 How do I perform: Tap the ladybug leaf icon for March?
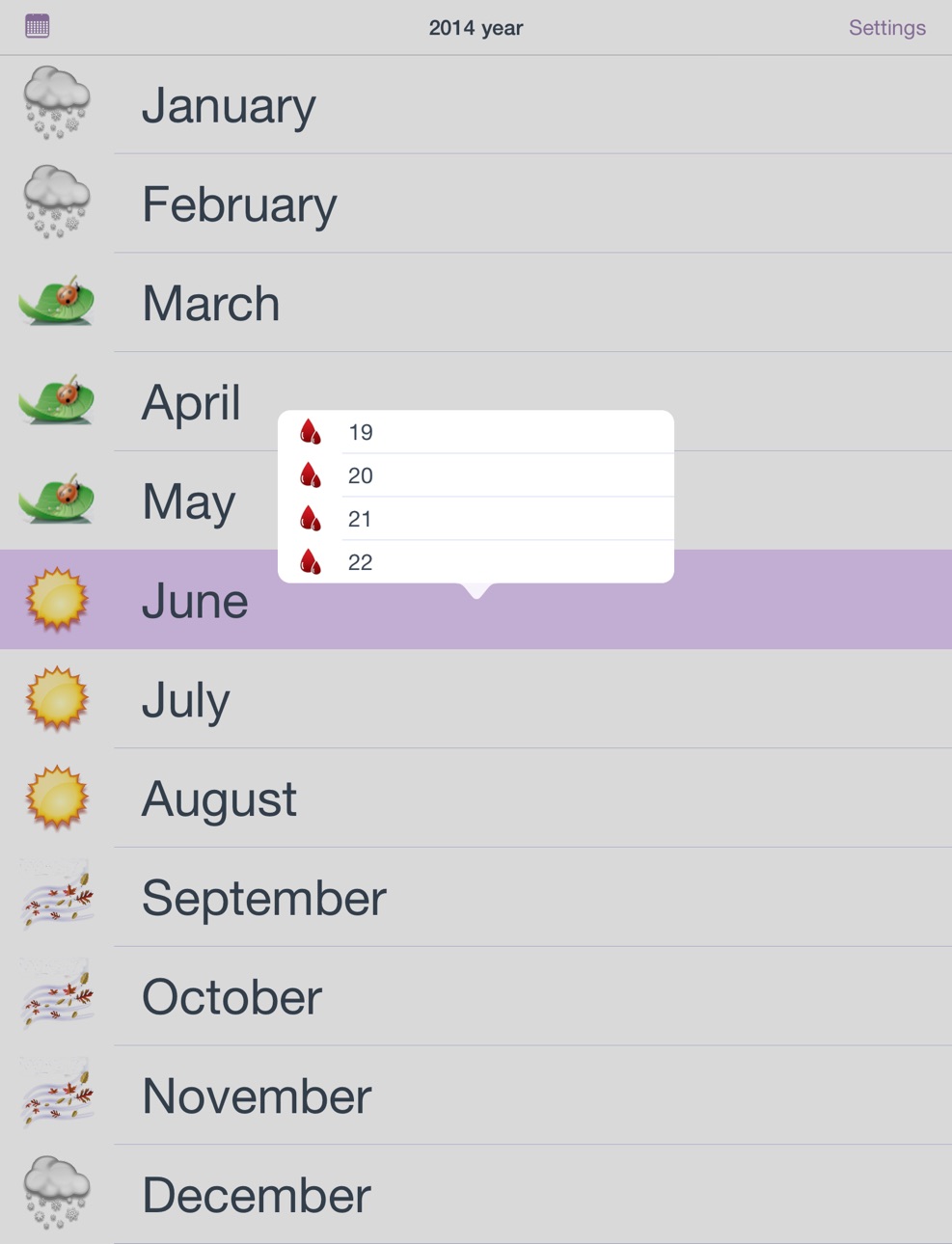tap(57, 302)
